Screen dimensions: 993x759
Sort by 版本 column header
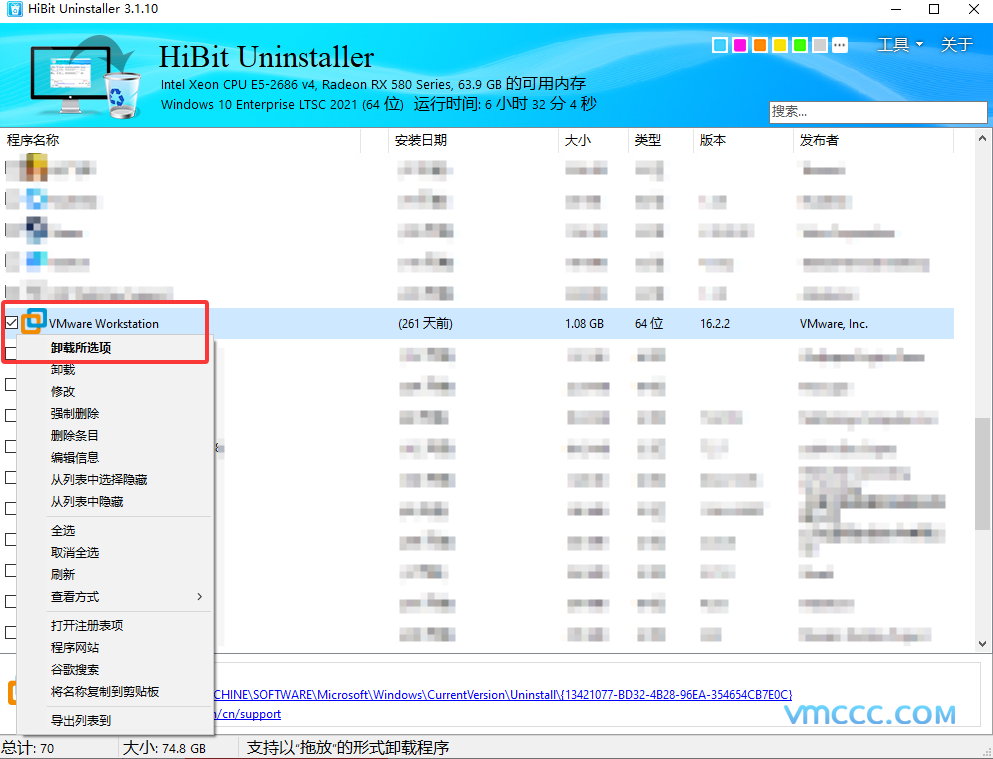743,141
